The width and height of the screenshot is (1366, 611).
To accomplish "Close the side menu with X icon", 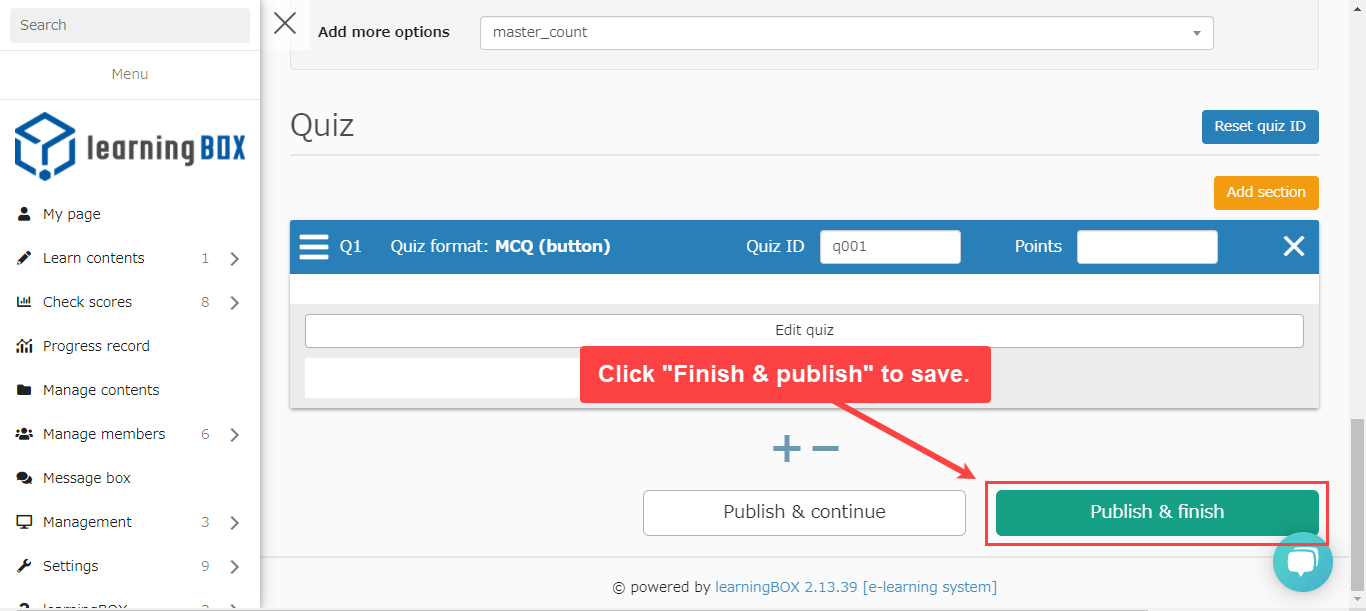I will pos(285,24).
